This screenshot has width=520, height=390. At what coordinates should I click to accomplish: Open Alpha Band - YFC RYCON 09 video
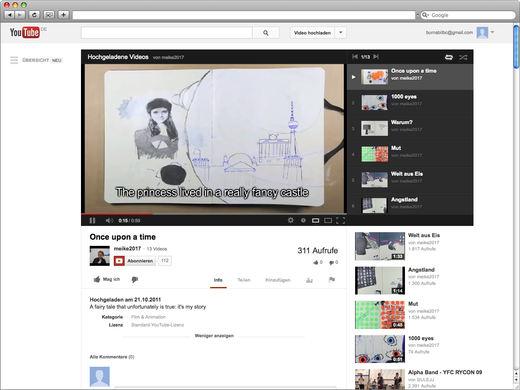[445, 372]
